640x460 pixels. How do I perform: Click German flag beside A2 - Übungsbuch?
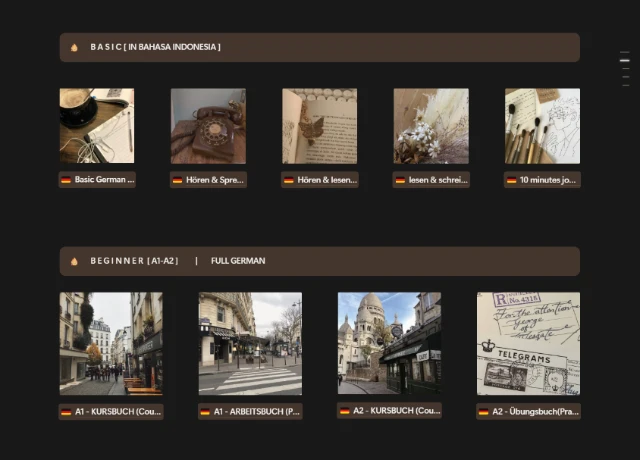click(483, 411)
